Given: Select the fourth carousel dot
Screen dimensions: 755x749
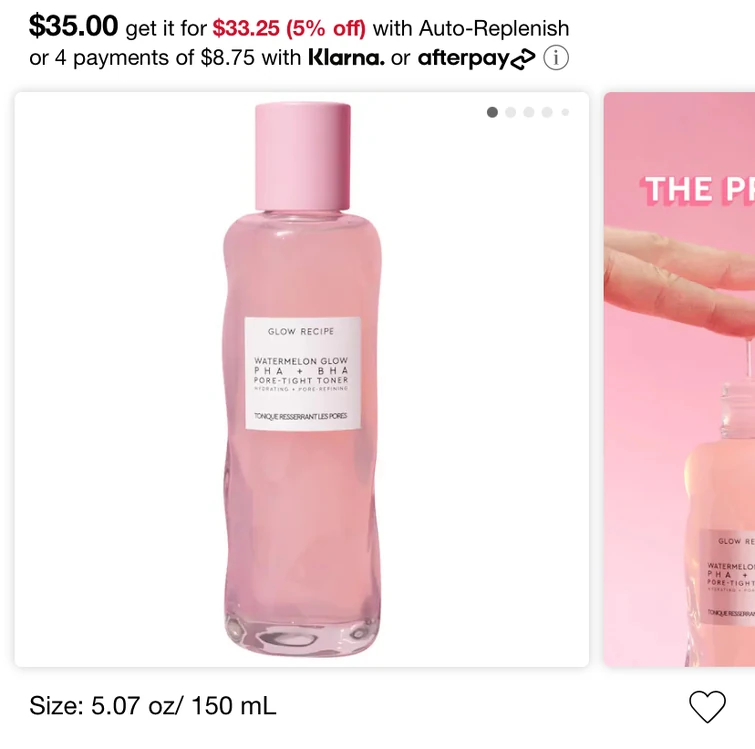Looking at the screenshot, I should click(x=547, y=112).
